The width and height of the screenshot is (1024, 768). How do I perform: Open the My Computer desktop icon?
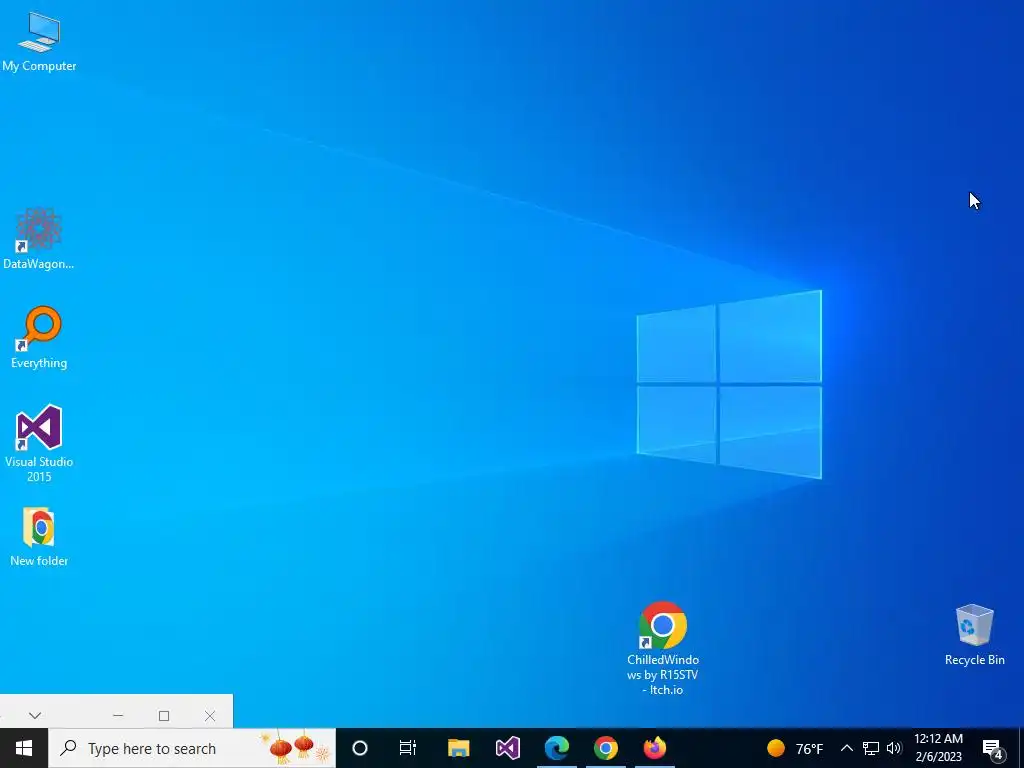(39, 41)
